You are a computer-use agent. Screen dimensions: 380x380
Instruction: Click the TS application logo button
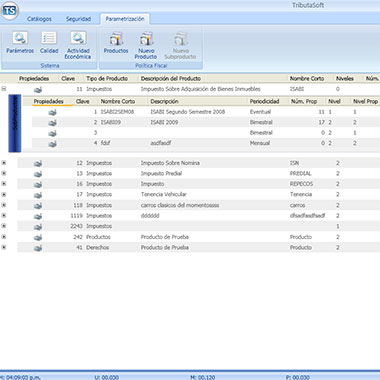pos(10,10)
